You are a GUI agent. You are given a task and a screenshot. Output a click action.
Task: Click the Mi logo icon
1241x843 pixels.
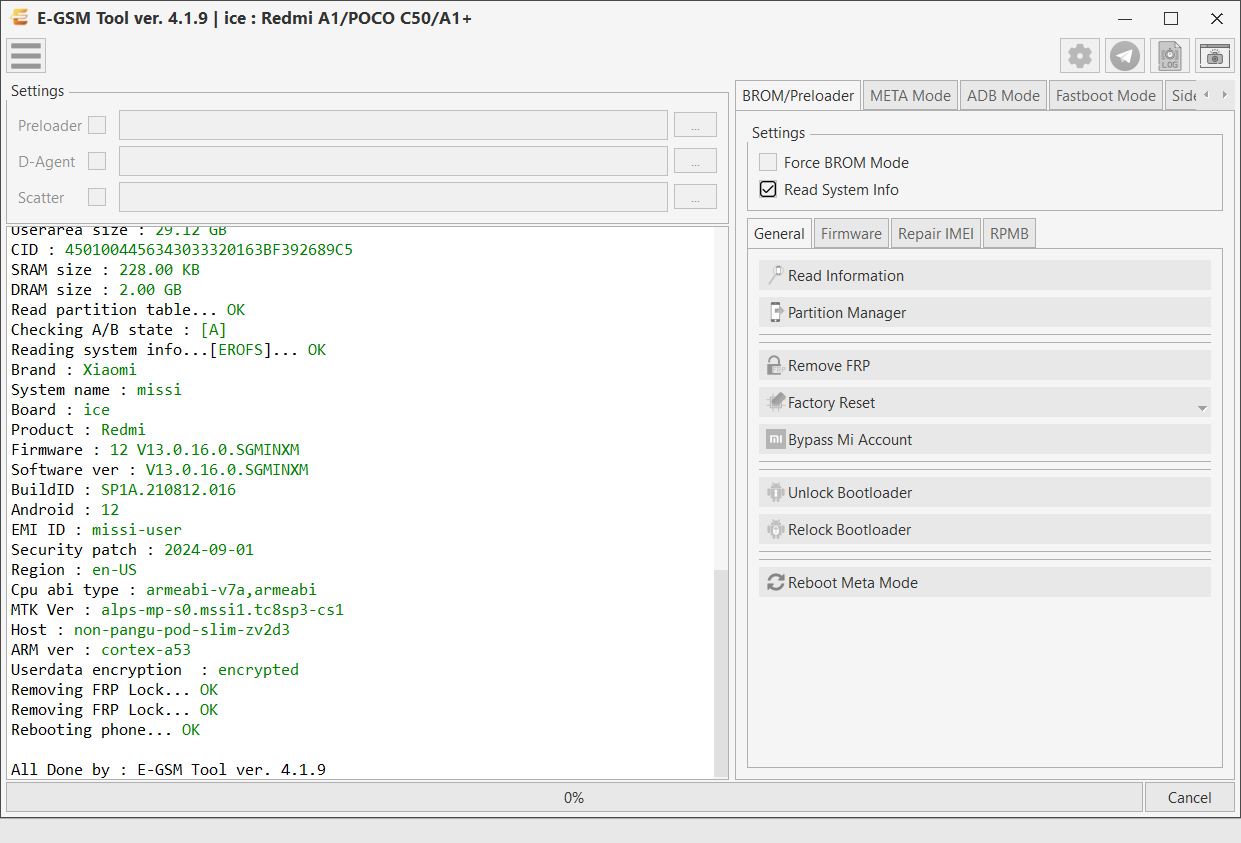pyautogui.click(x=775, y=439)
